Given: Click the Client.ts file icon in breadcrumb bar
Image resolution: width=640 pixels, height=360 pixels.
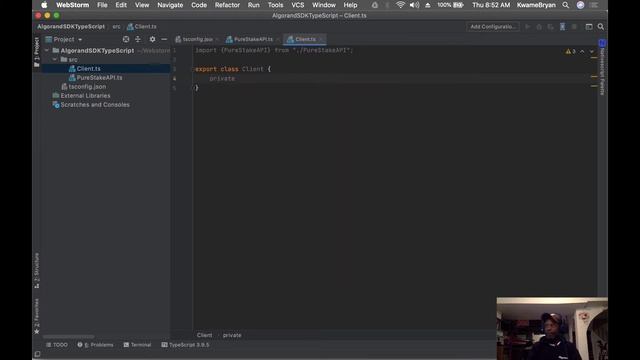Looking at the screenshot, I should click(x=130, y=27).
